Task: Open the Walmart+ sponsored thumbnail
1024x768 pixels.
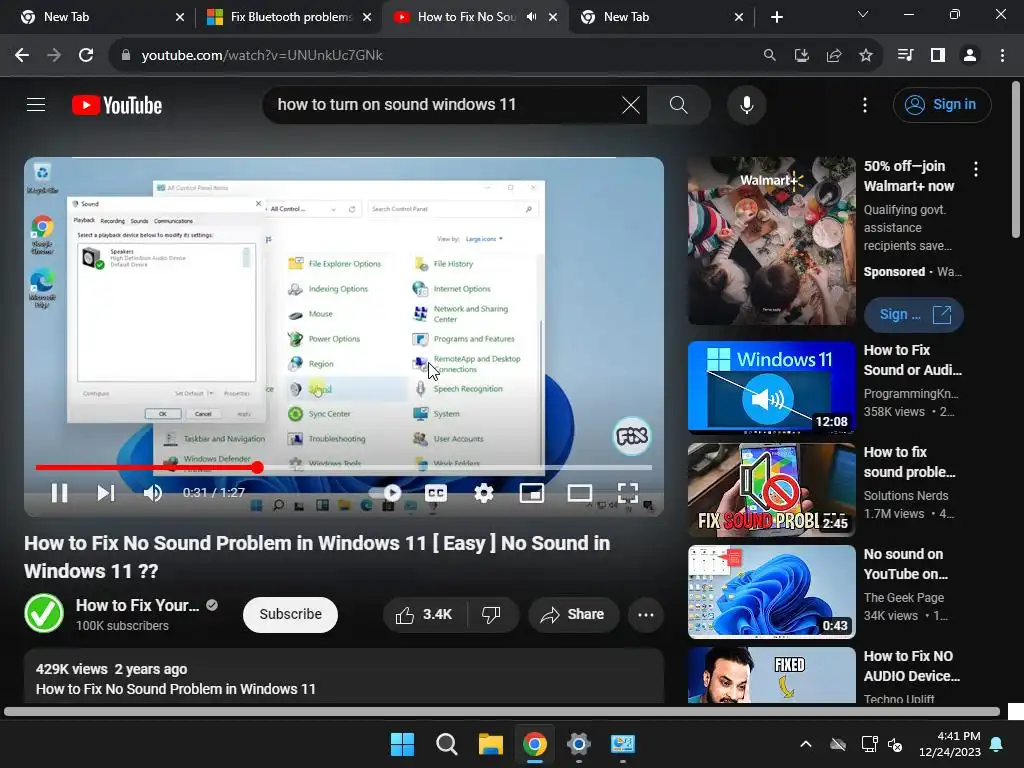Action: pos(771,241)
